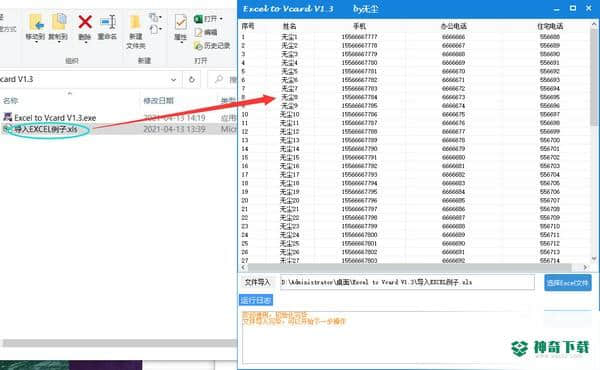Click the serial number cell 21
The image size is (600, 370).
[x=245, y=209]
